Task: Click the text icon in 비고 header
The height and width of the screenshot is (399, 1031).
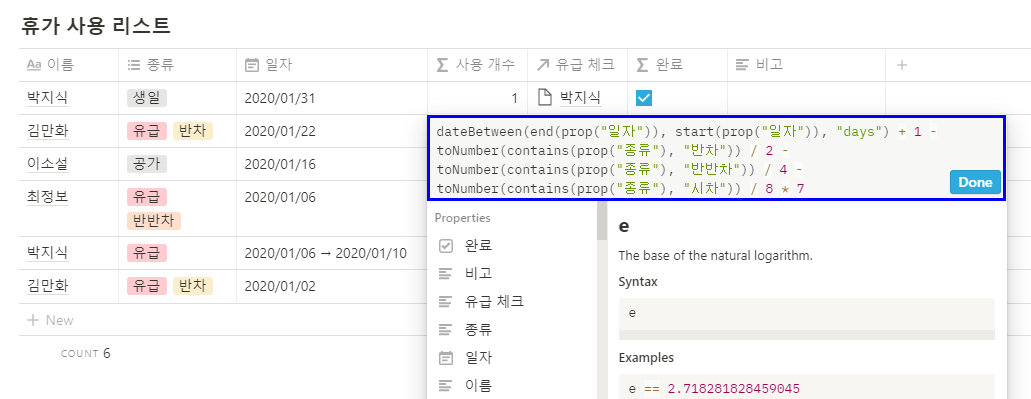Action: (x=742, y=65)
